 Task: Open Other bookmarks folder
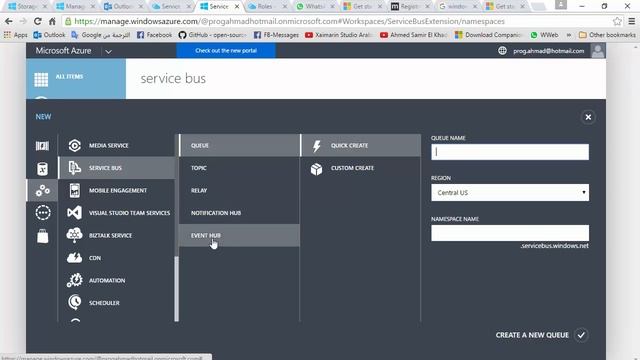tap(607, 35)
